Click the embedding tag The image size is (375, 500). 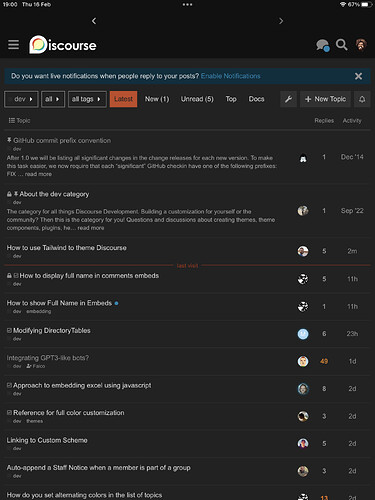(39, 311)
